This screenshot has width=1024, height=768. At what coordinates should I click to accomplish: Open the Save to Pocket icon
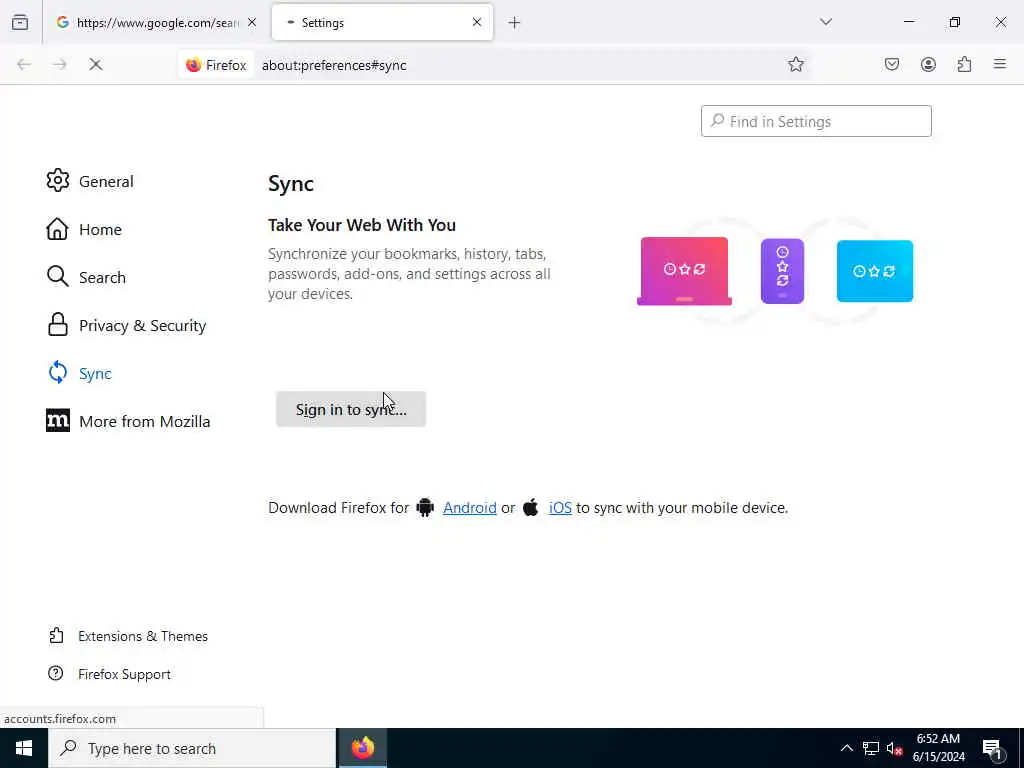click(x=892, y=64)
